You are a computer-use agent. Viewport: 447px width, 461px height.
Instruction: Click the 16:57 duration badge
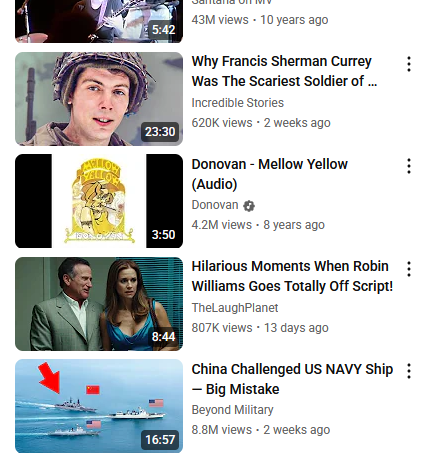coord(160,440)
